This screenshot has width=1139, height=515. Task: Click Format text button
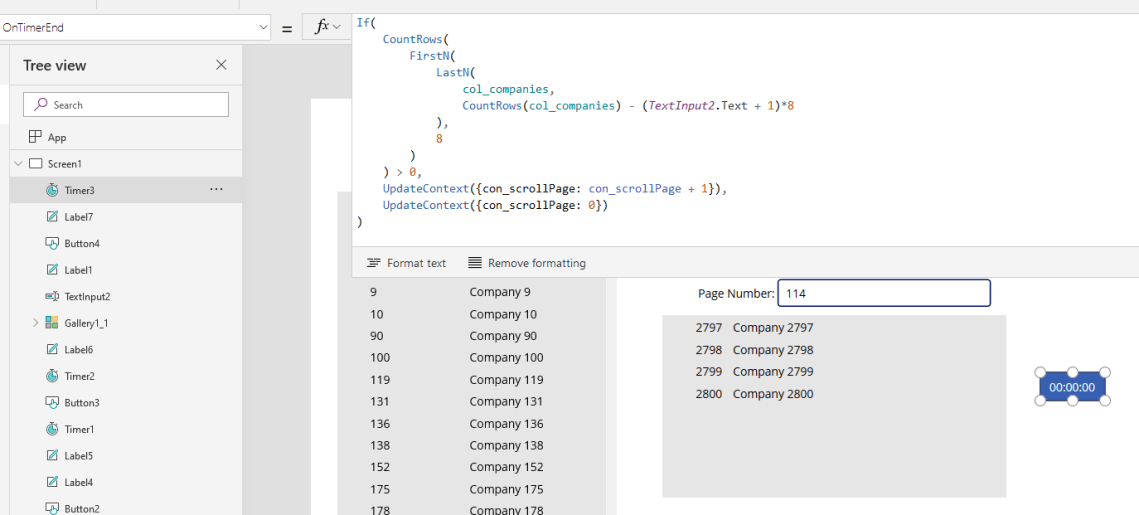(406, 263)
